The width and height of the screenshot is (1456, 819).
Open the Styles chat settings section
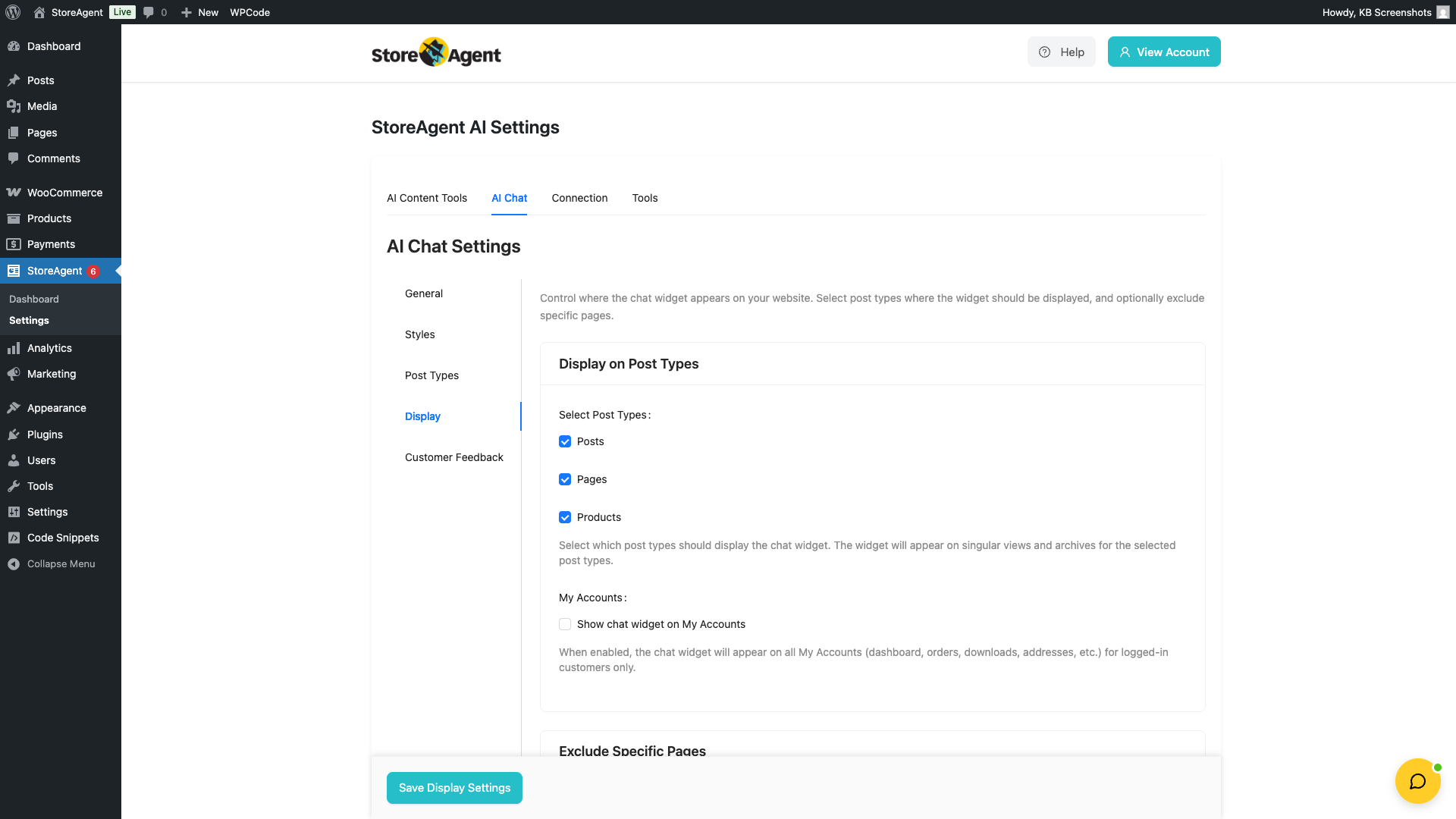click(419, 334)
